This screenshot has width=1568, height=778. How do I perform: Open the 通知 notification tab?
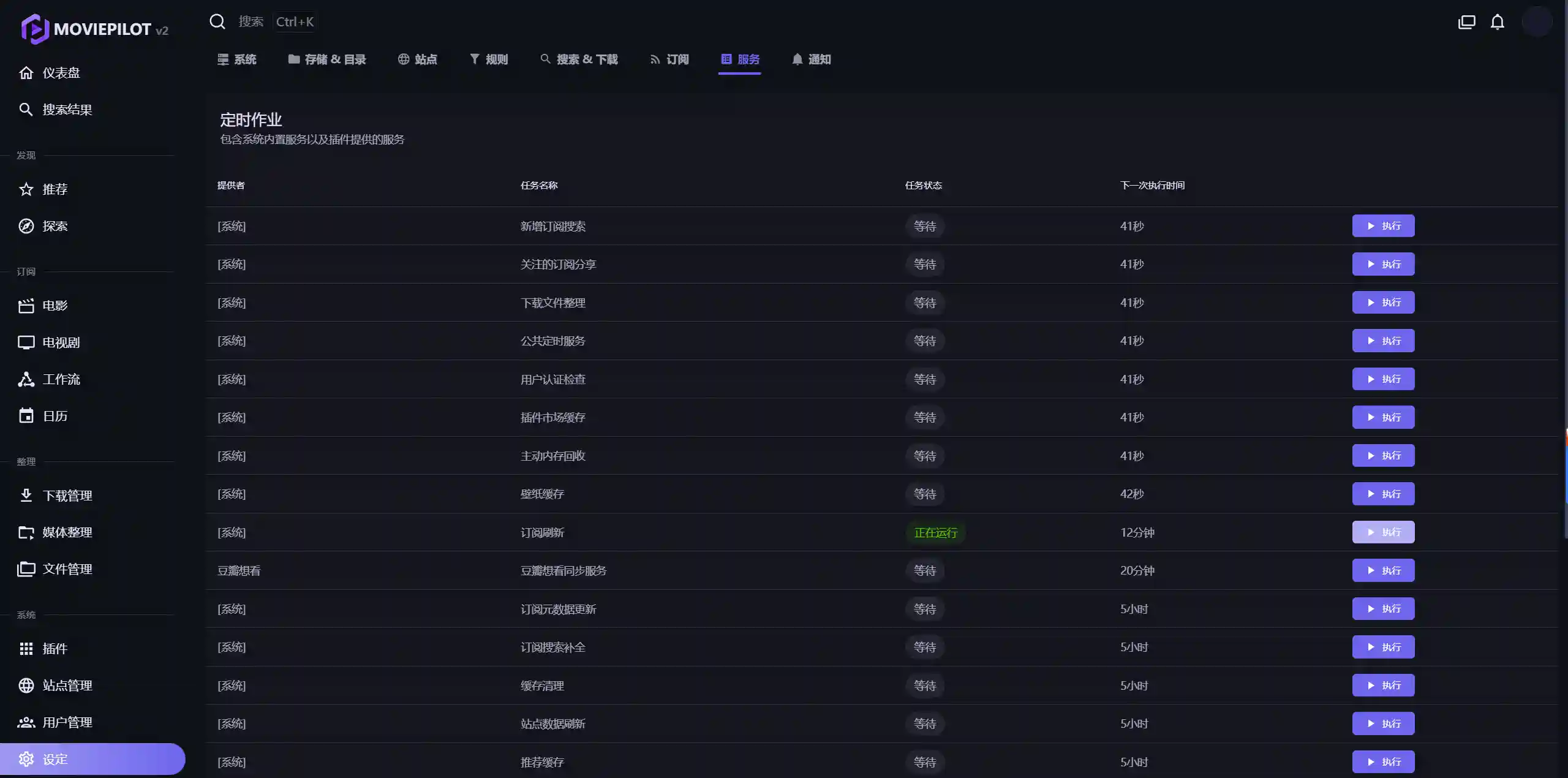[x=811, y=59]
